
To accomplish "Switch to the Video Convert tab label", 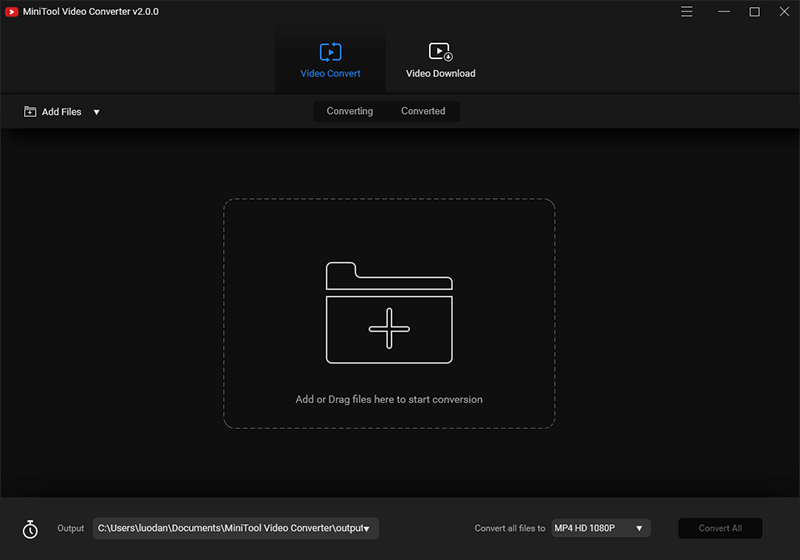I will coord(330,73).
